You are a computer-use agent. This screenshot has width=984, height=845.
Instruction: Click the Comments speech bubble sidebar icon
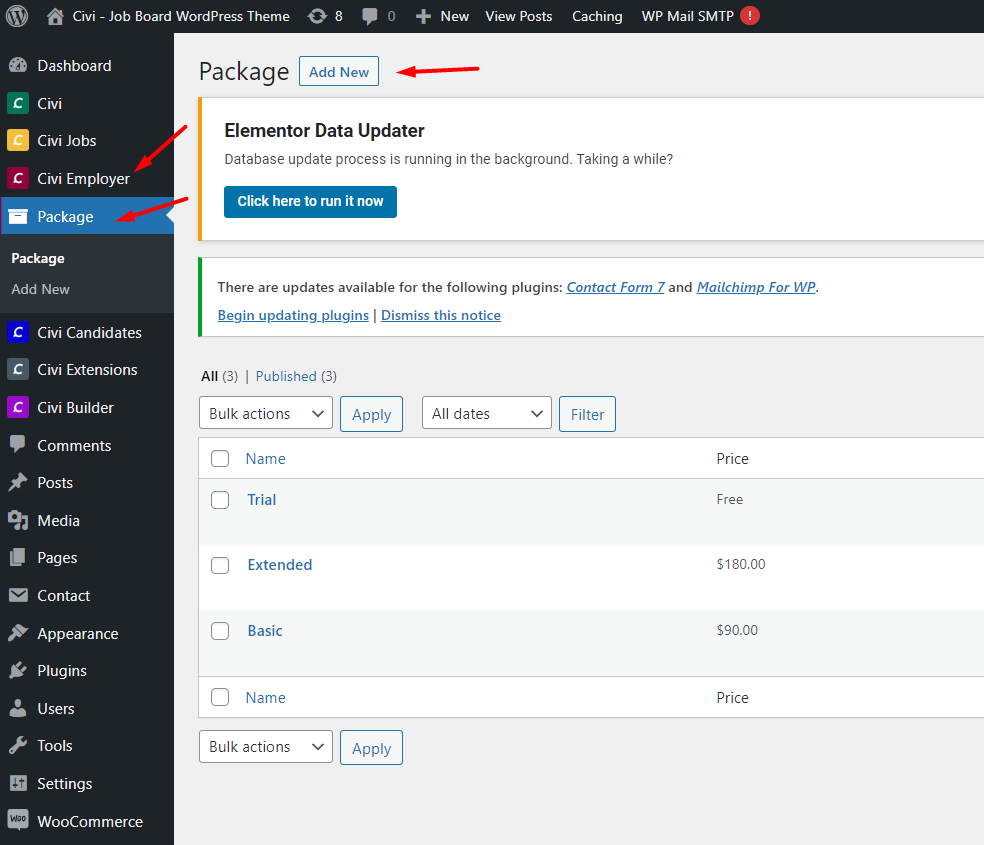click(18, 445)
